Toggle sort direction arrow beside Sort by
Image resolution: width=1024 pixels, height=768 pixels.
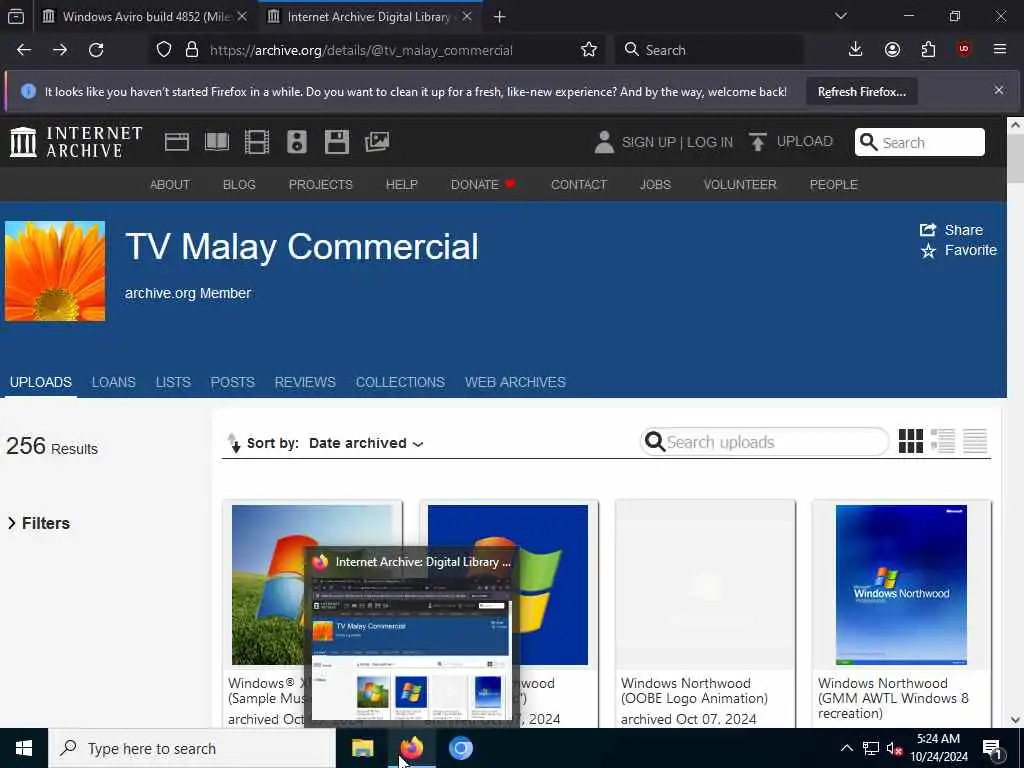[234, 443]
